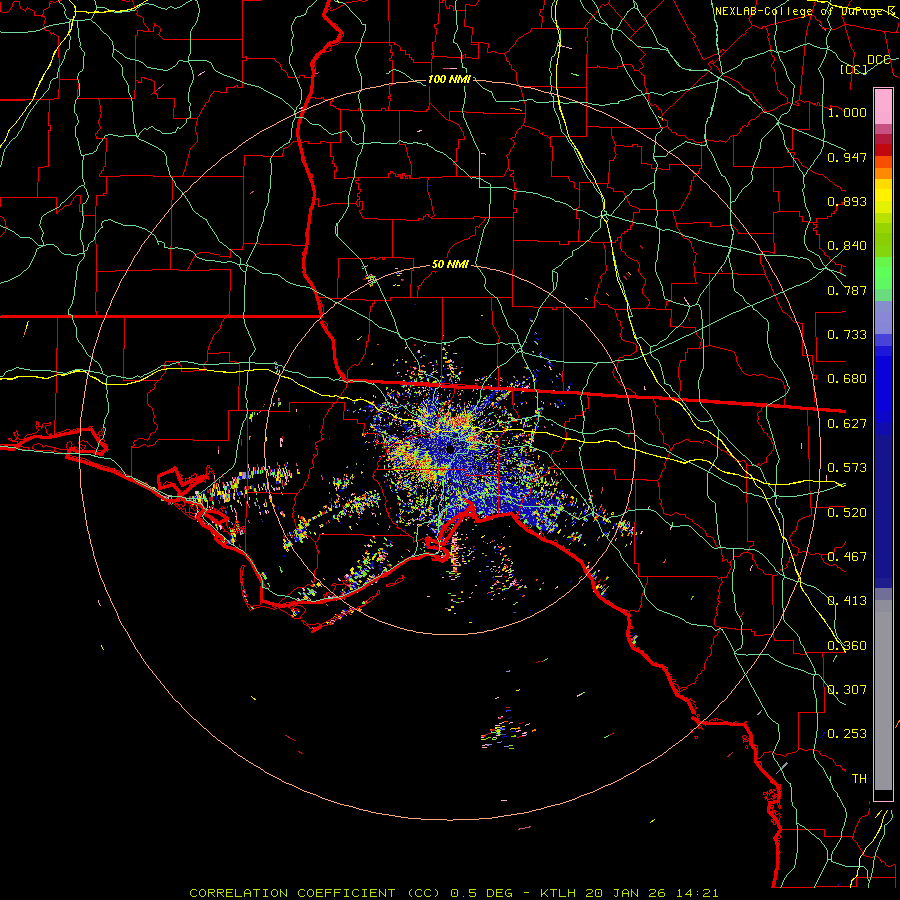Click the 100 NMI range ring label
The image size is (900, 900).
pyautogui.click(x=449, y=79)
